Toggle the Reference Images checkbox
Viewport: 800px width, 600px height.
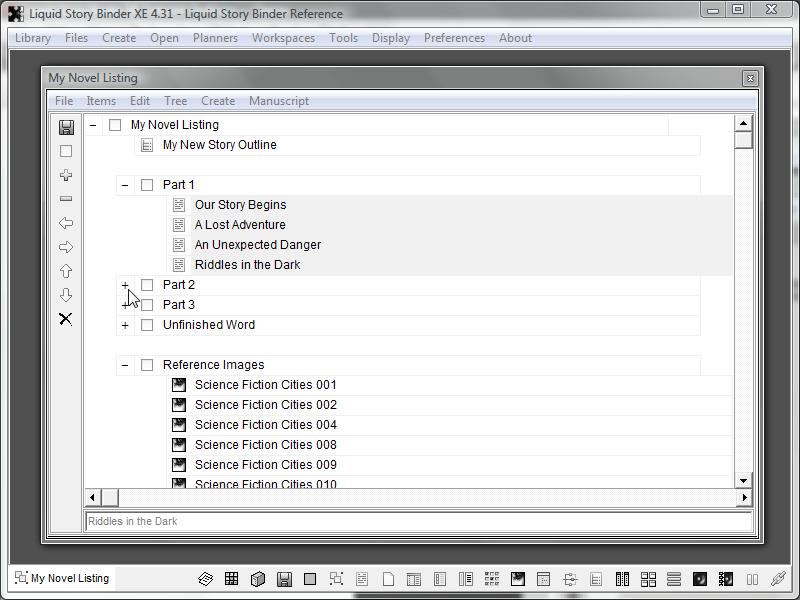click(x=147, y=365)
